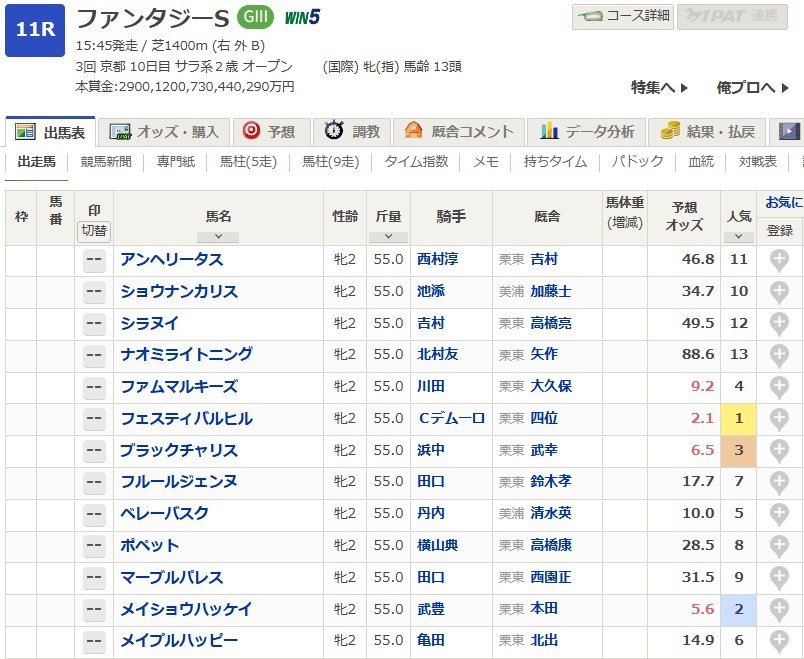Add アンヘリータス to favorites with plus icon
Screen dimensions: 804x659
point(779,260)
